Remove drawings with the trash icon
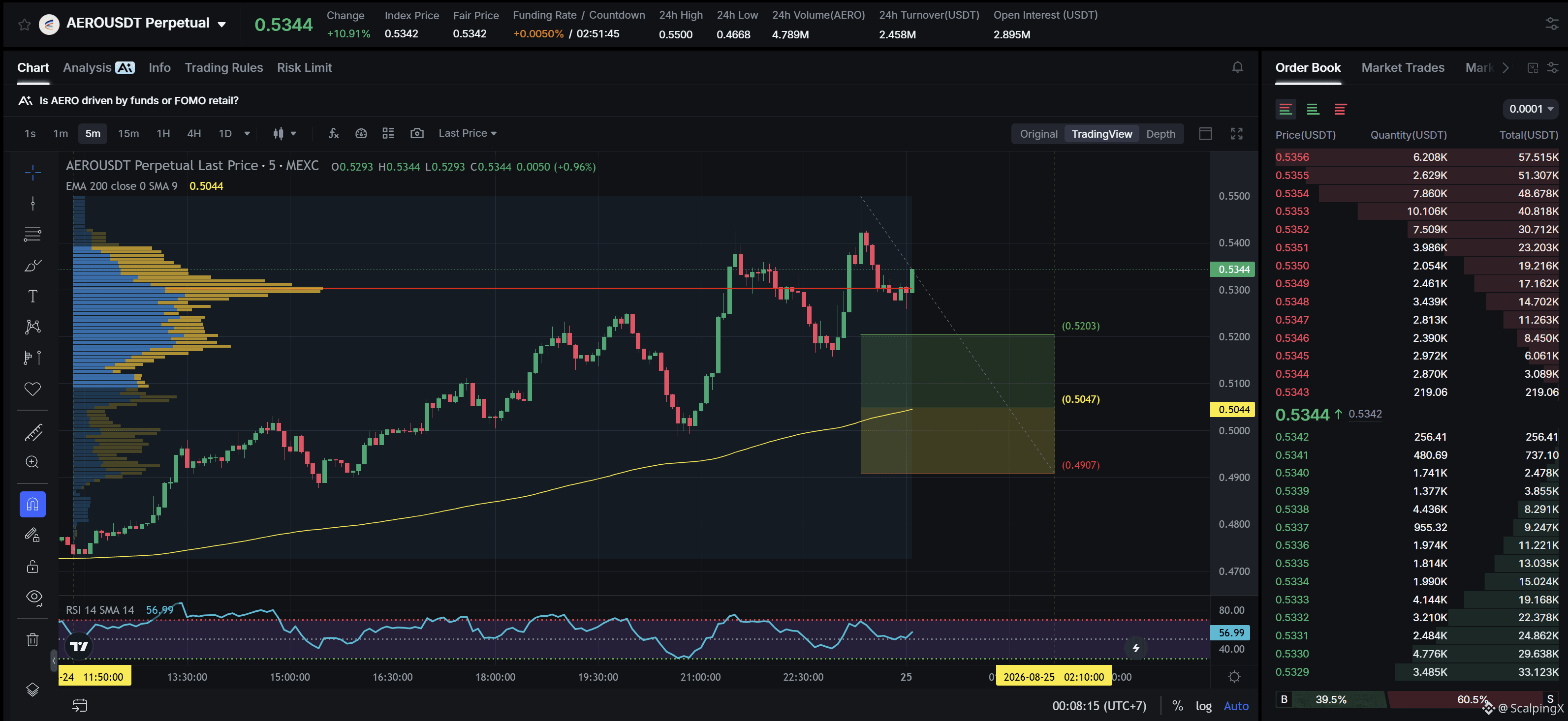Viewport: 1568px width, 721px height. coord(33,640)
